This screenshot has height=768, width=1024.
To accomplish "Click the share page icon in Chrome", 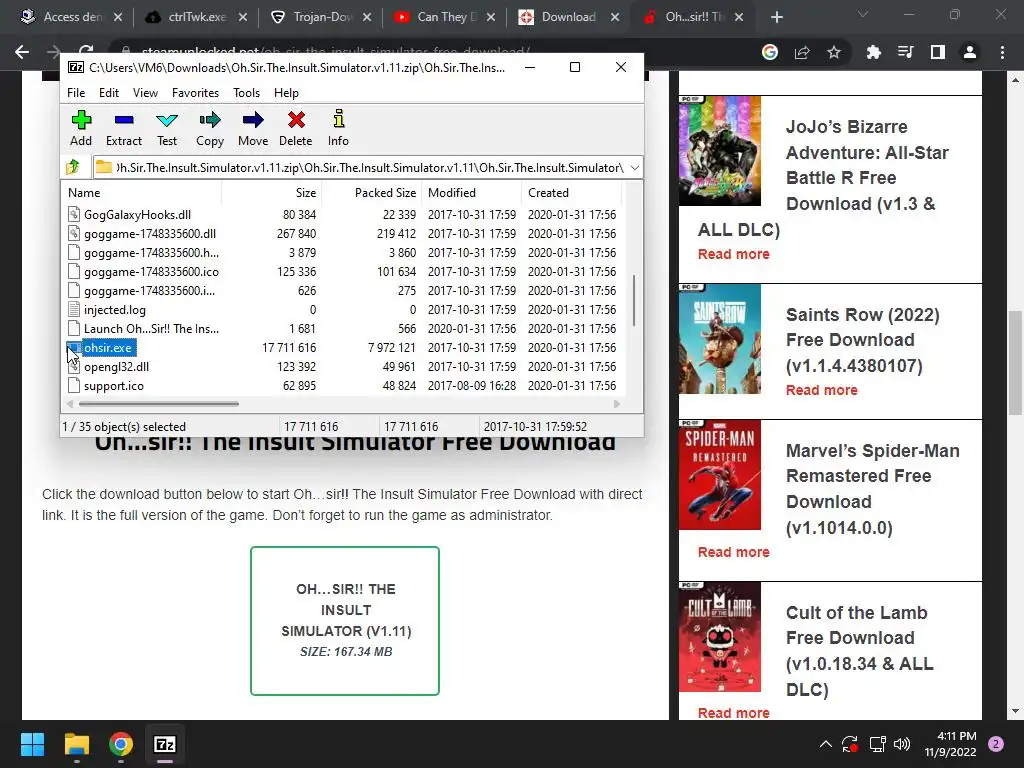I will [x=802, y=52].
